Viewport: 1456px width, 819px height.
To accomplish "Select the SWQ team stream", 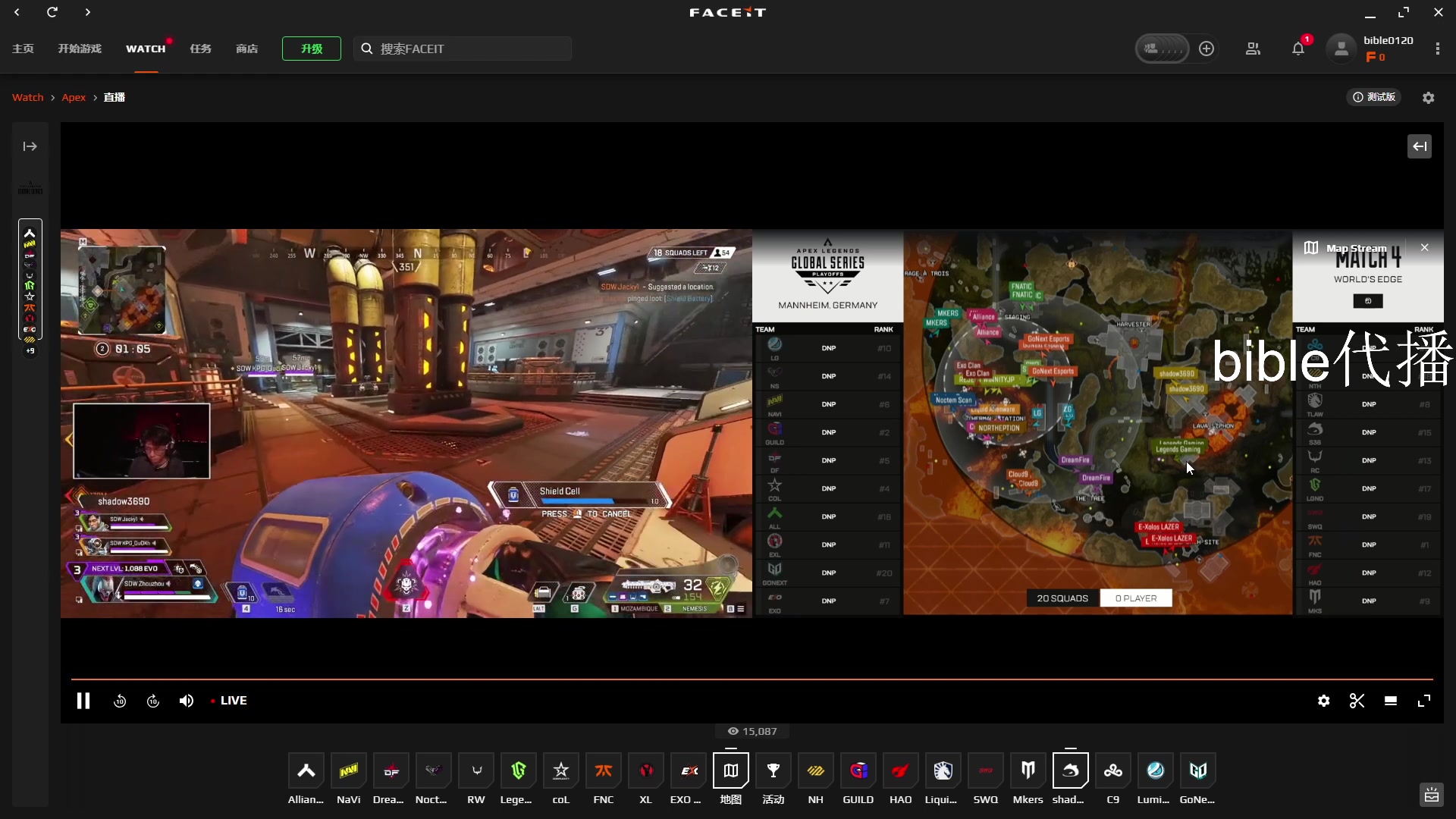I will 986,770.
